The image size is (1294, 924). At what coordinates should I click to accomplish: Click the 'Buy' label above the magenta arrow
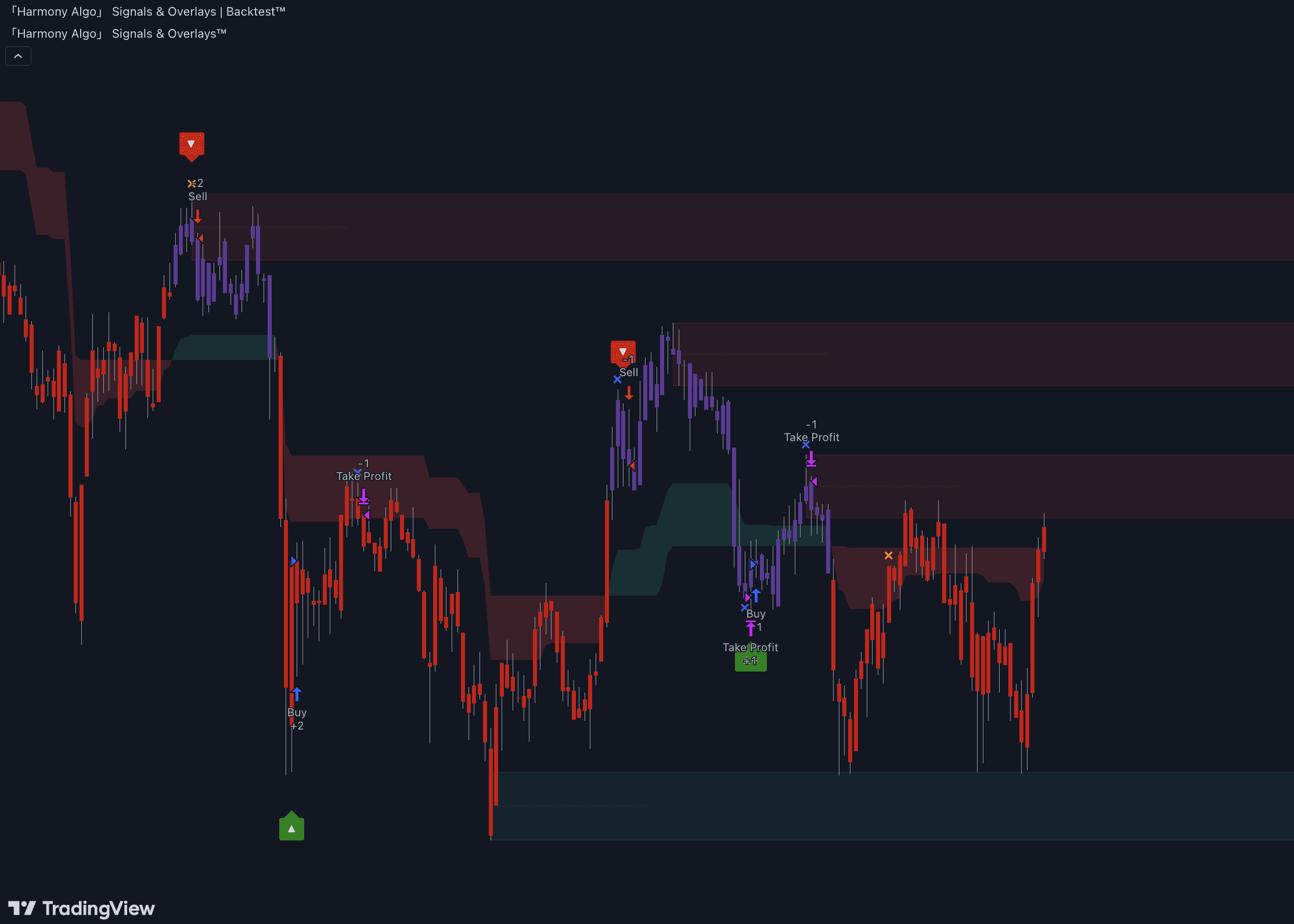756,613
